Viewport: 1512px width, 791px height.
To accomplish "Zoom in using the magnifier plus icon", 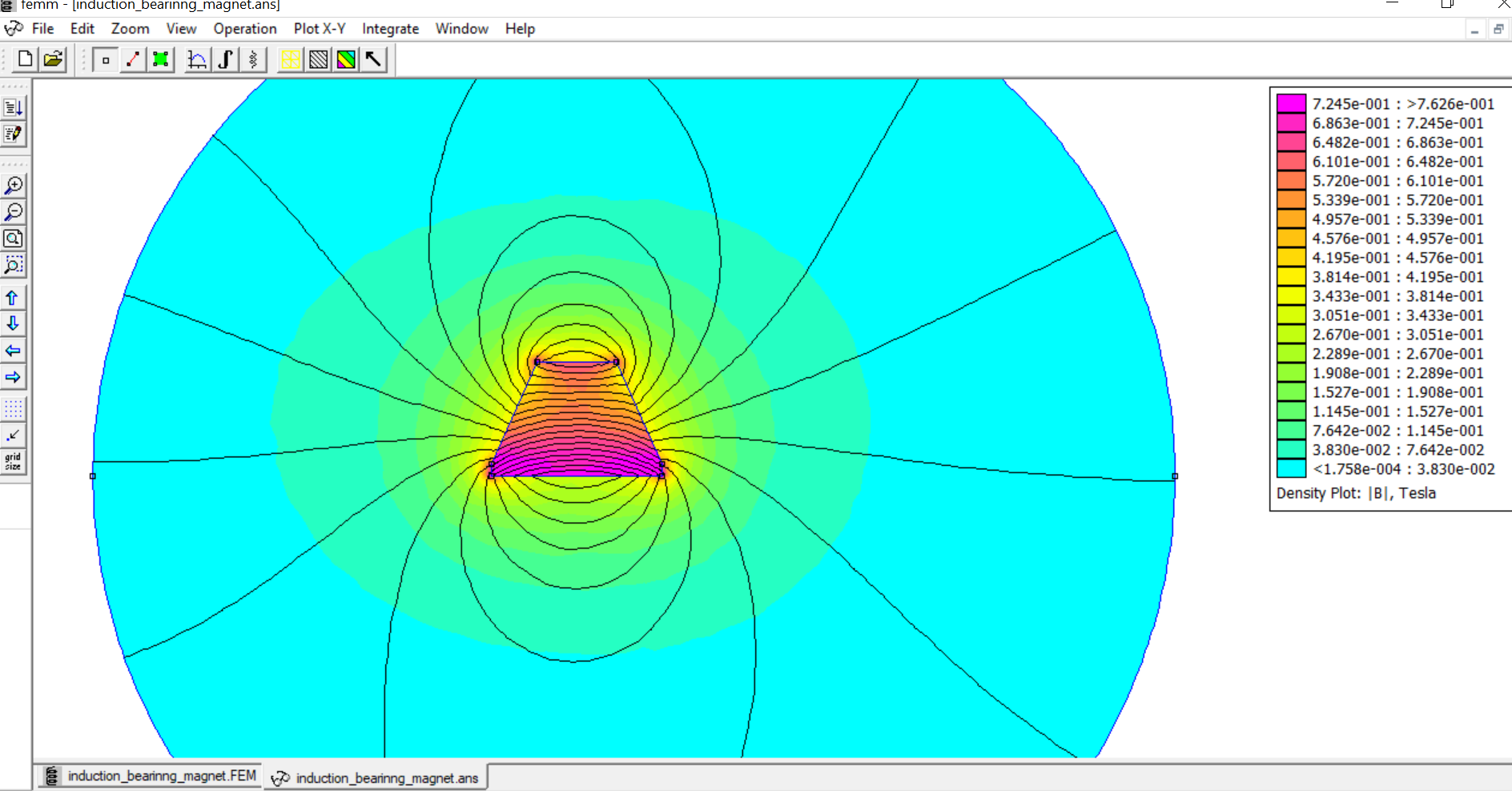I will point(14,186).
